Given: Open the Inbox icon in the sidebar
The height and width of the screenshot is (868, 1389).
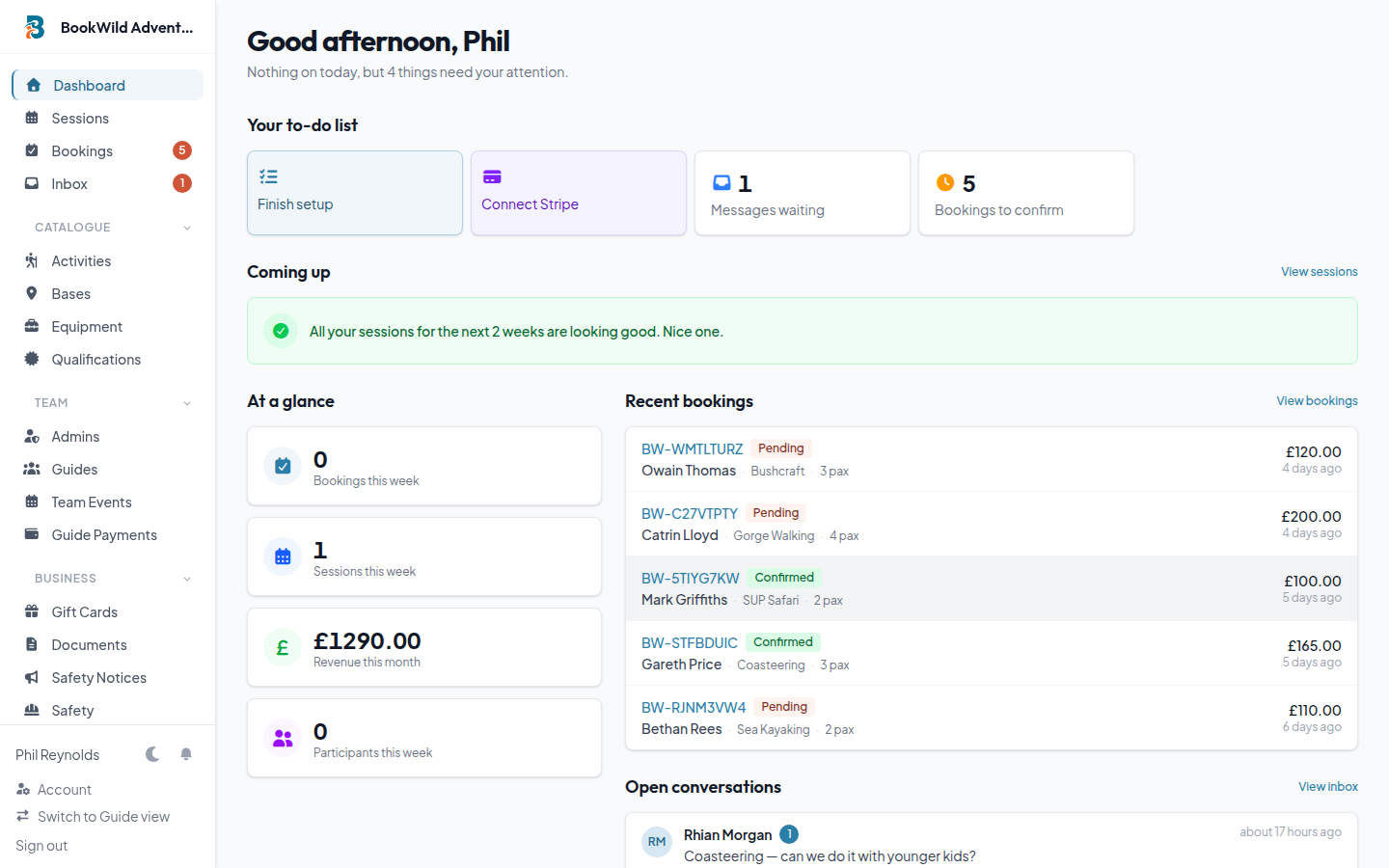Looking at the screenshot, I should [32, 183].
